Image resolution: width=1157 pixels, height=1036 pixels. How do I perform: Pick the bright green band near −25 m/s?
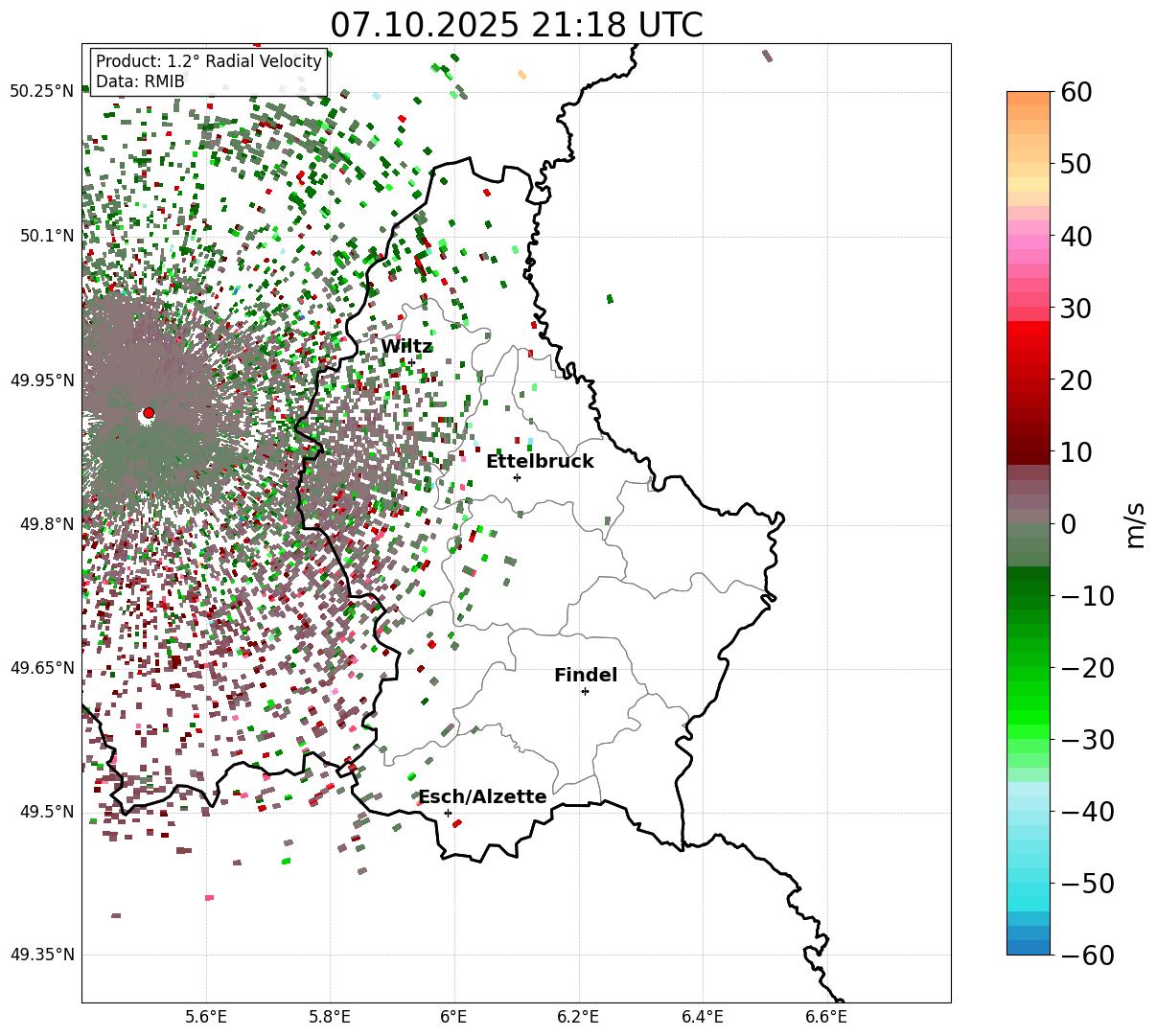1029,702
